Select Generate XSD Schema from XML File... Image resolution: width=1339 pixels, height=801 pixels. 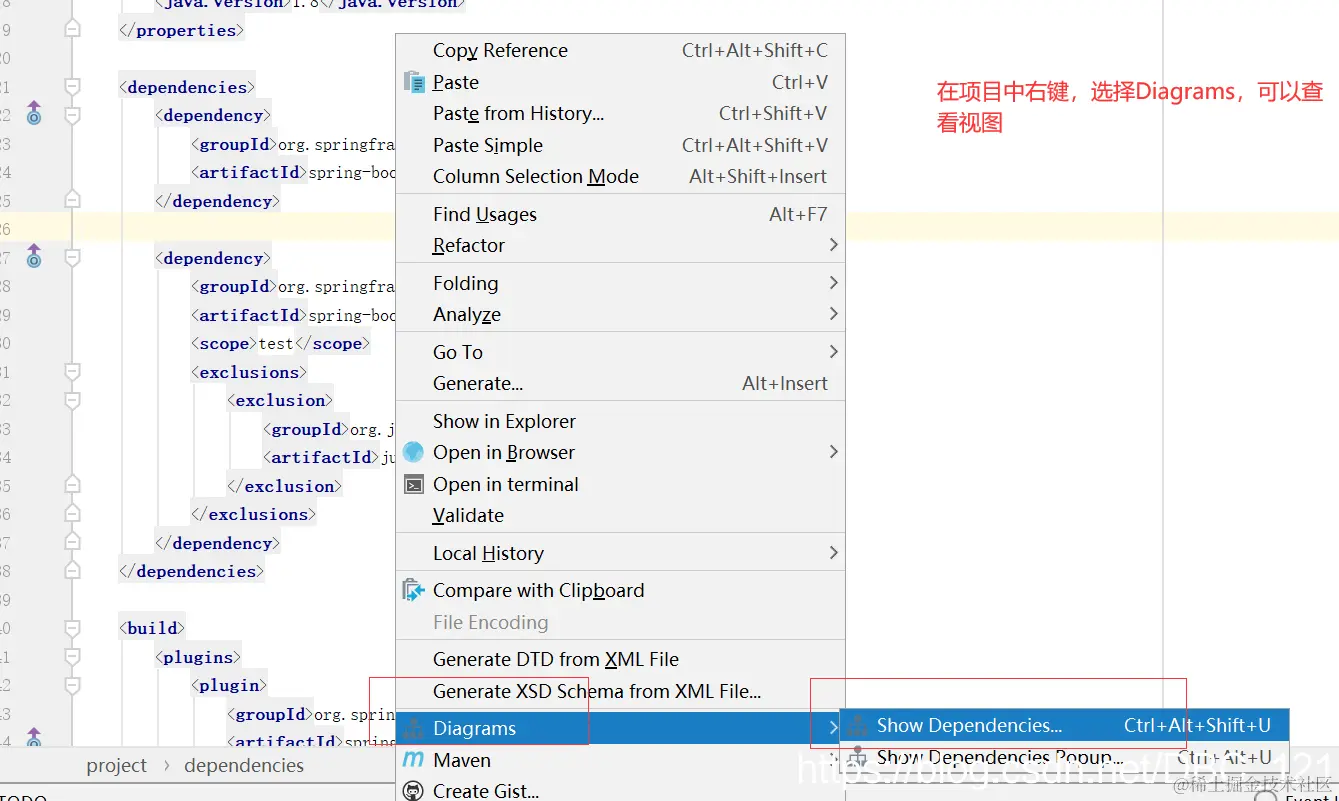(621, 691)
